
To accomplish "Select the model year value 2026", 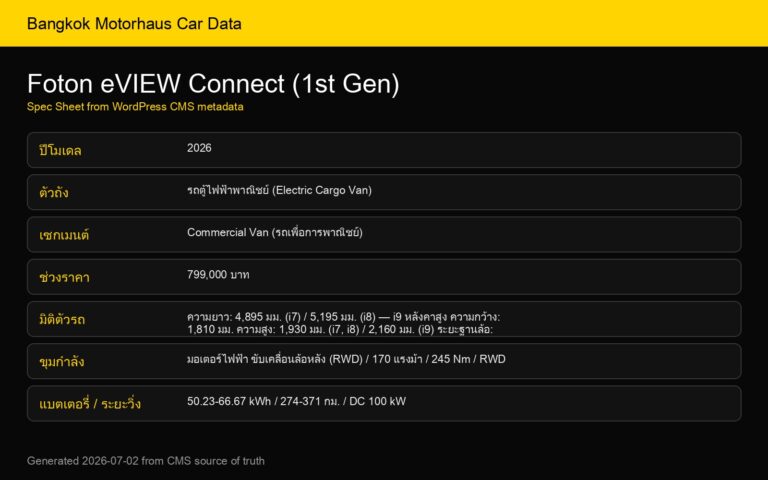I will point(199,148).
